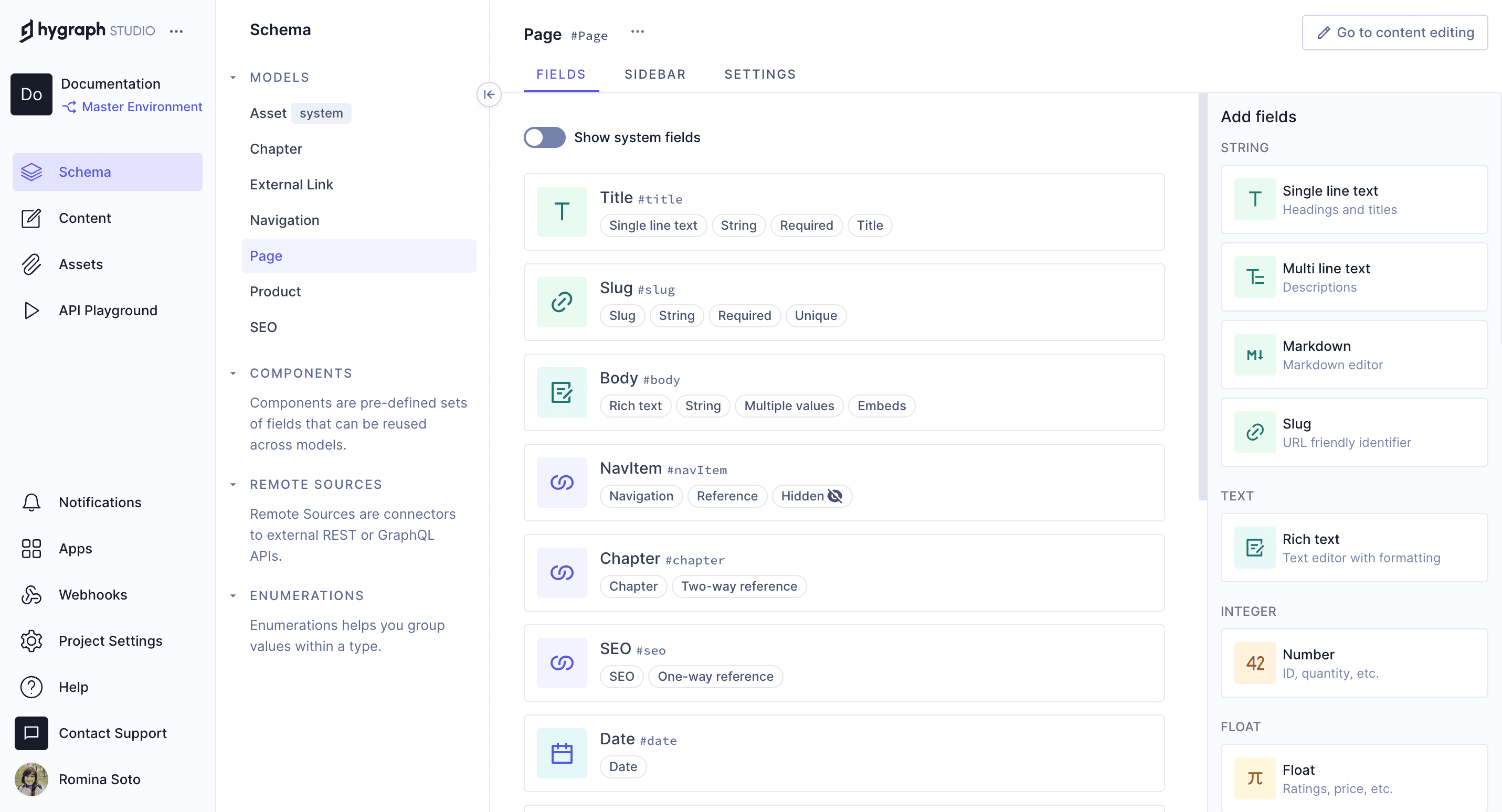Toggle Show system fields switch
Viewport: 1502px width, 812px height.
(x=544, y=137)
